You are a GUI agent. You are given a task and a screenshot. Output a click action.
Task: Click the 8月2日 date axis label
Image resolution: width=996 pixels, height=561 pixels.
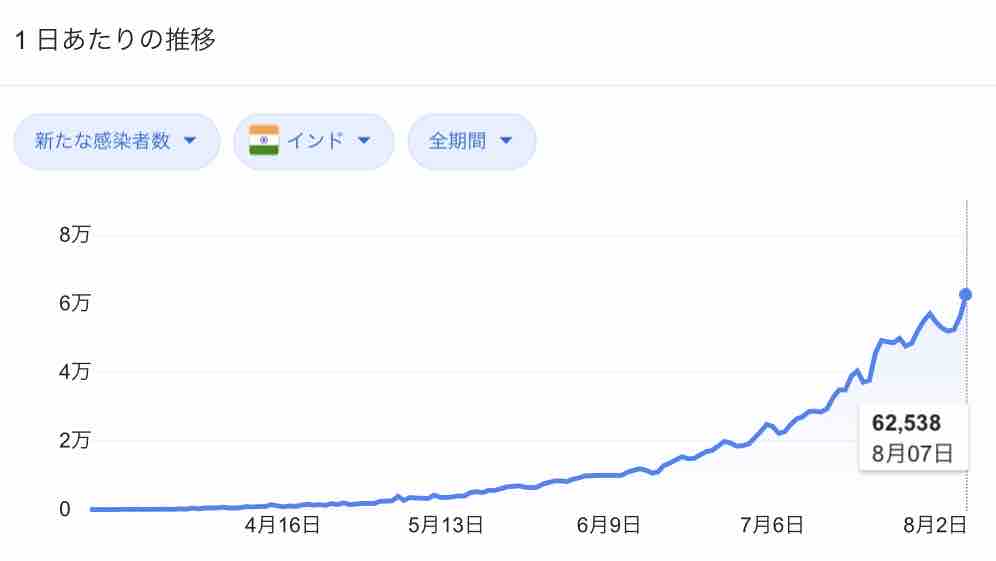935,525
